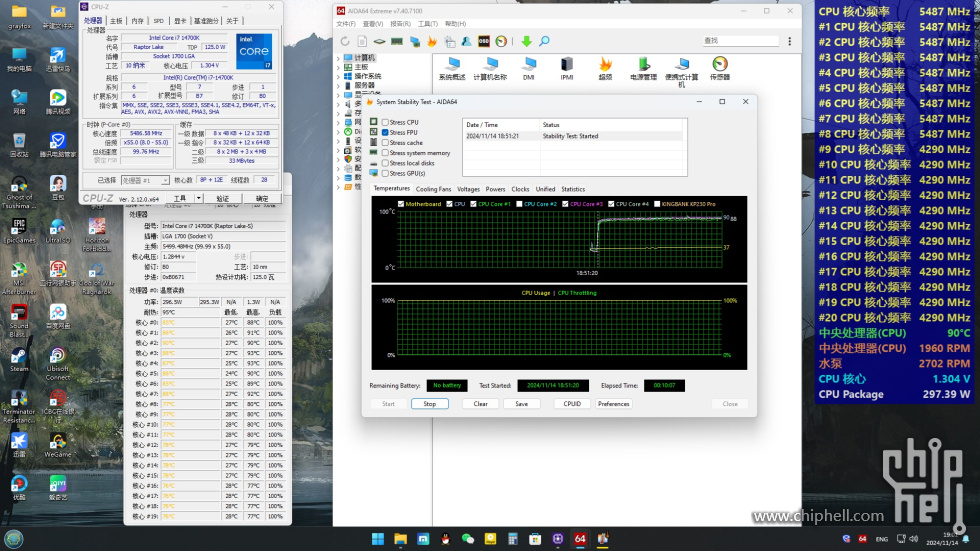
Task: Click the AIDA64 icon on the taskbar
Action: click(580, 539)
